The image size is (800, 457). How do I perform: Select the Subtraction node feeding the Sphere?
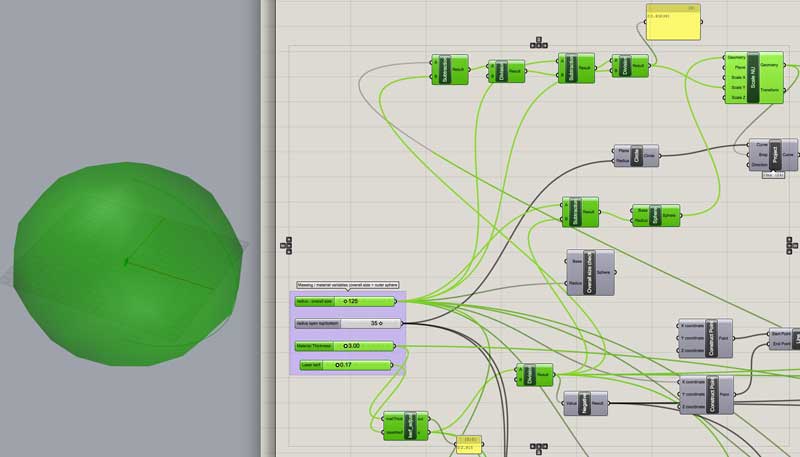tap(580, 212)
